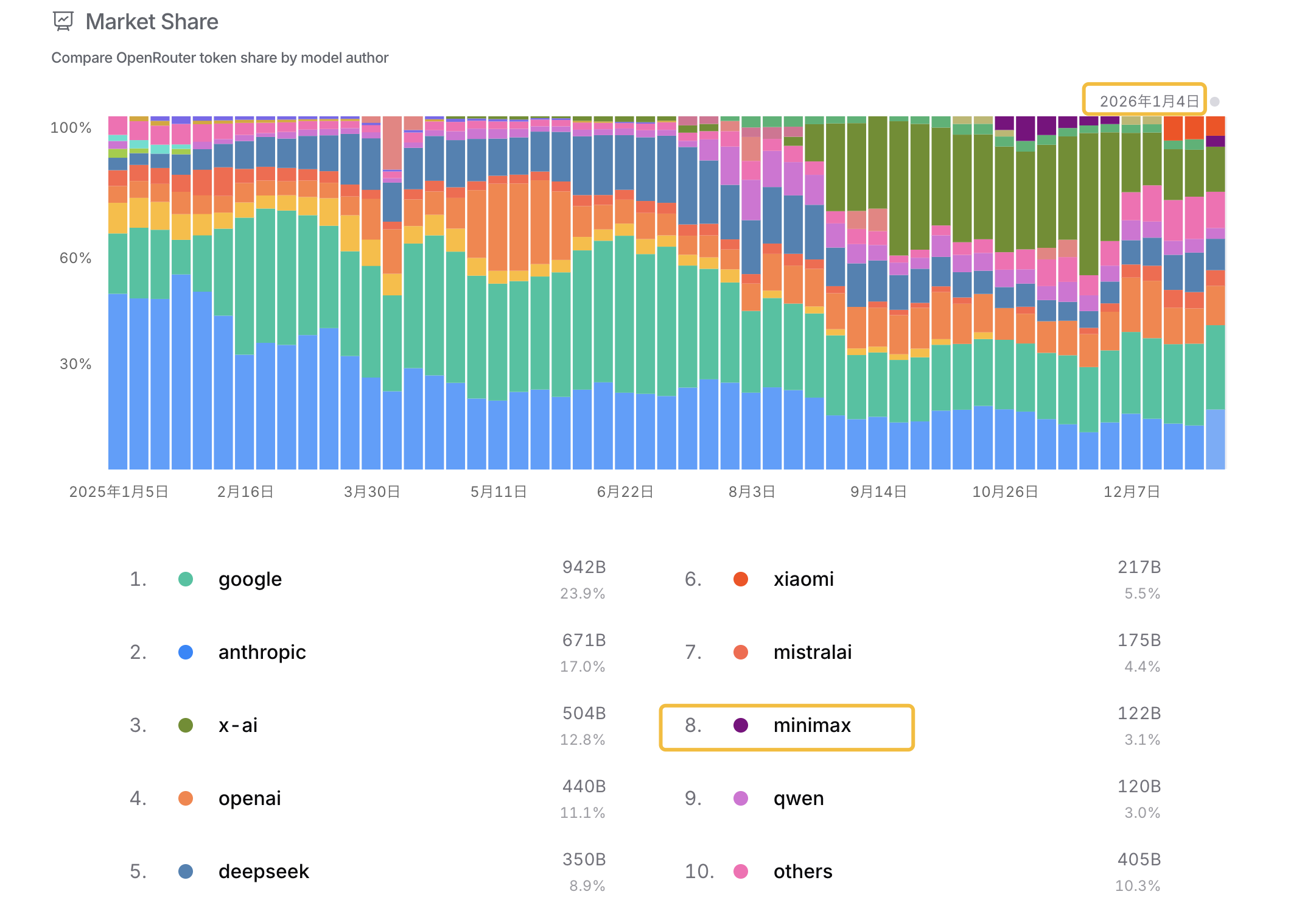Viewport: 1316px width, 911px height.
Task: Click the violet qwen legend dot
Action: point(741,798)
